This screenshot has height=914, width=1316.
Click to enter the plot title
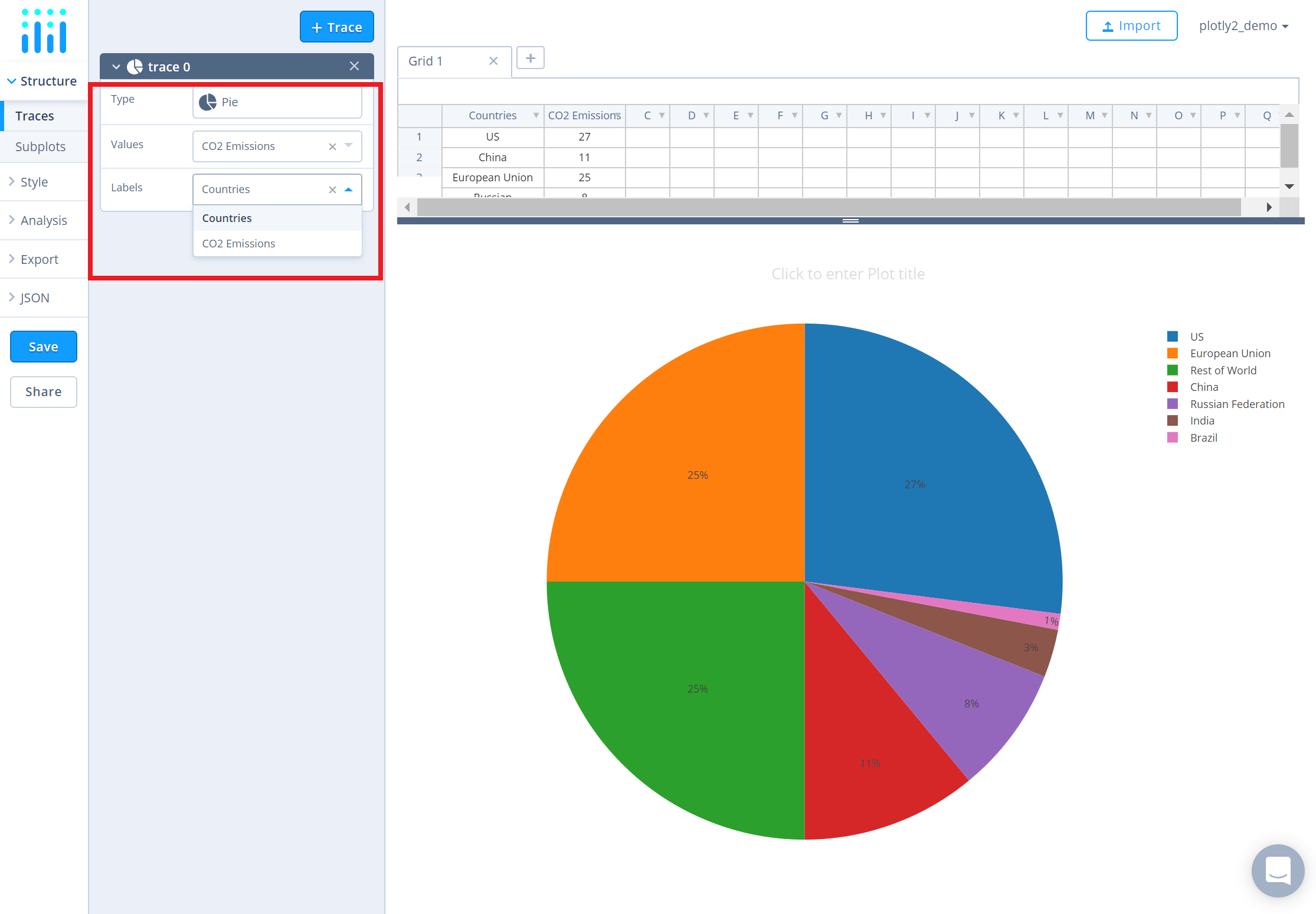(x=848, y=274)
